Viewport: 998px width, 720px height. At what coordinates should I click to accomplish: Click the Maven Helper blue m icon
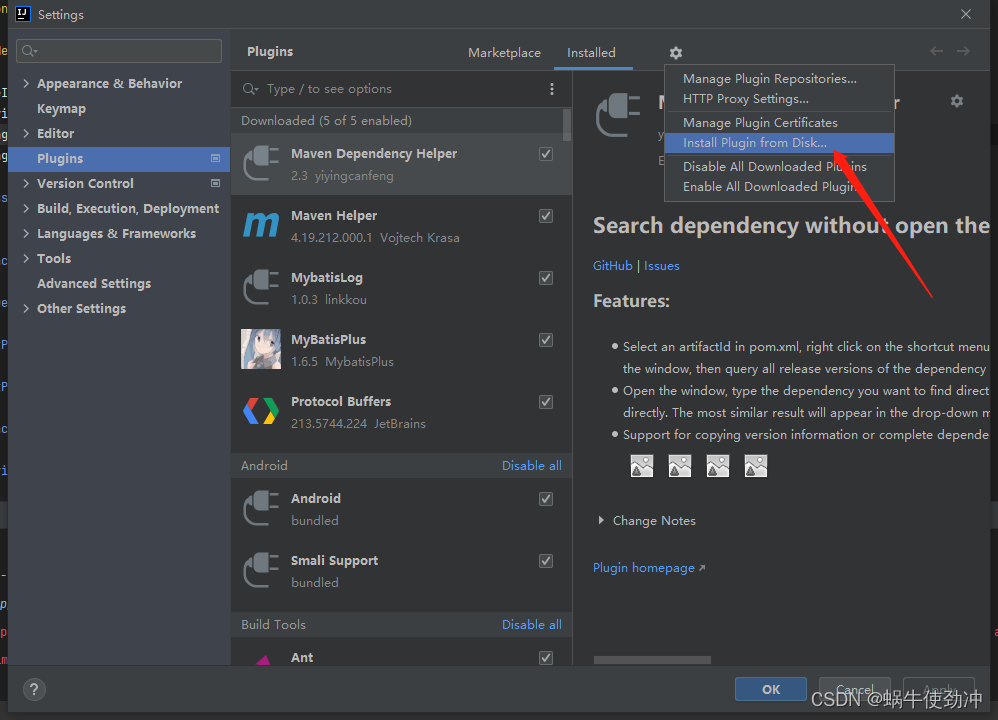(262, 225)
